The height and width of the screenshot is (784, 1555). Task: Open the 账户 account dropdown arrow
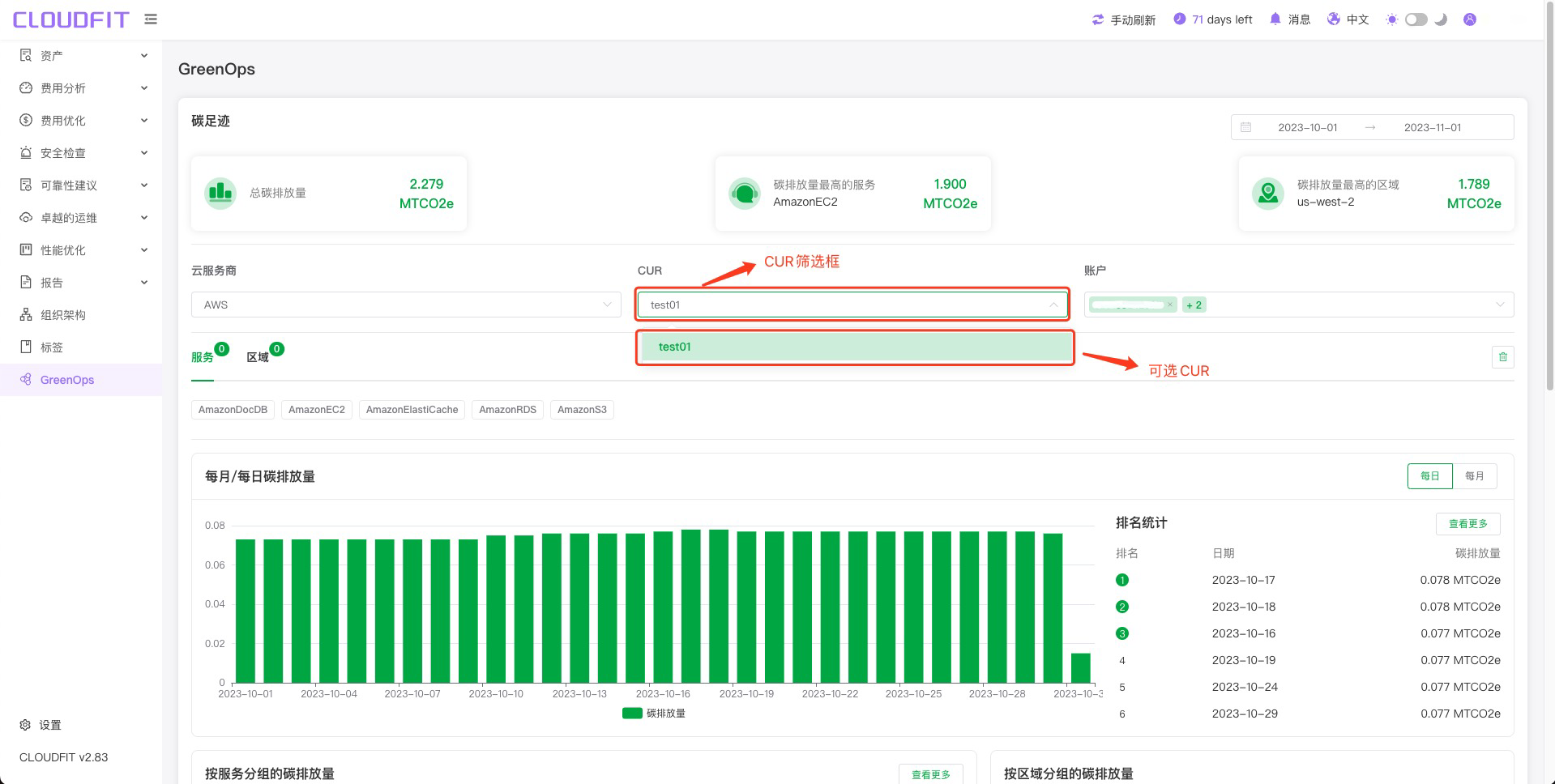(1500, 305)
